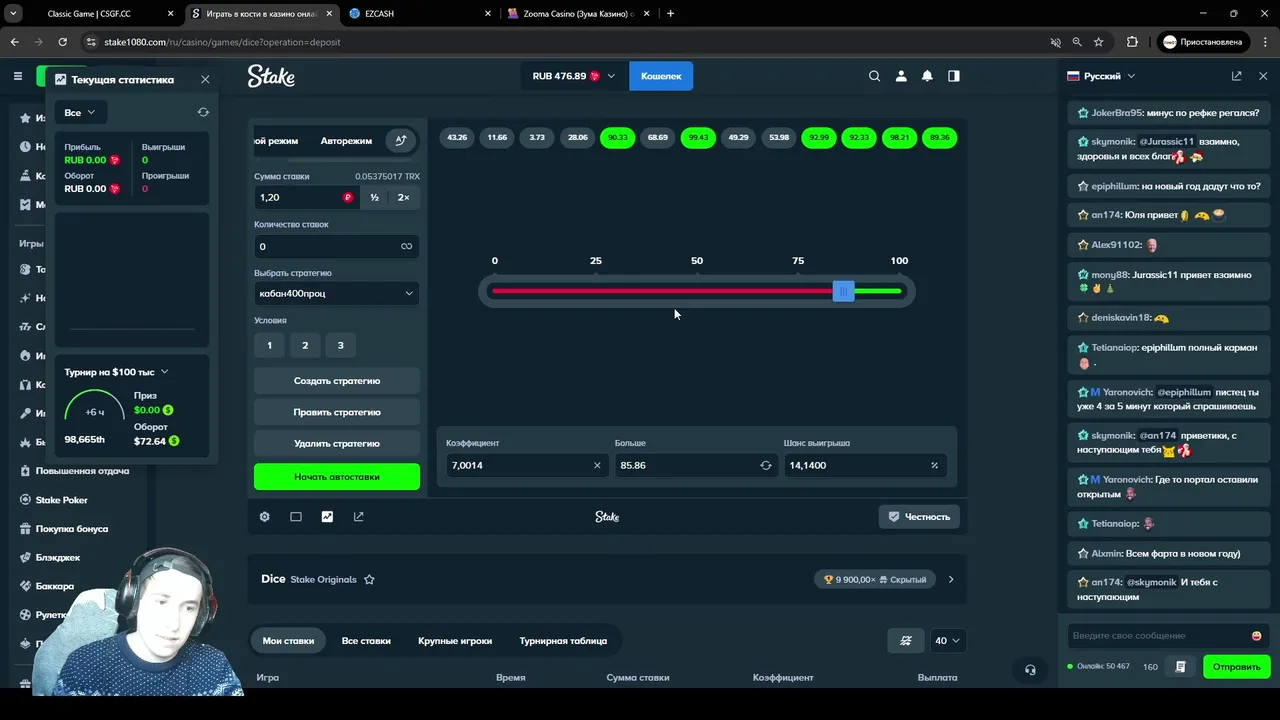
Task: Open the user profile icon
Action: [901, 76]
